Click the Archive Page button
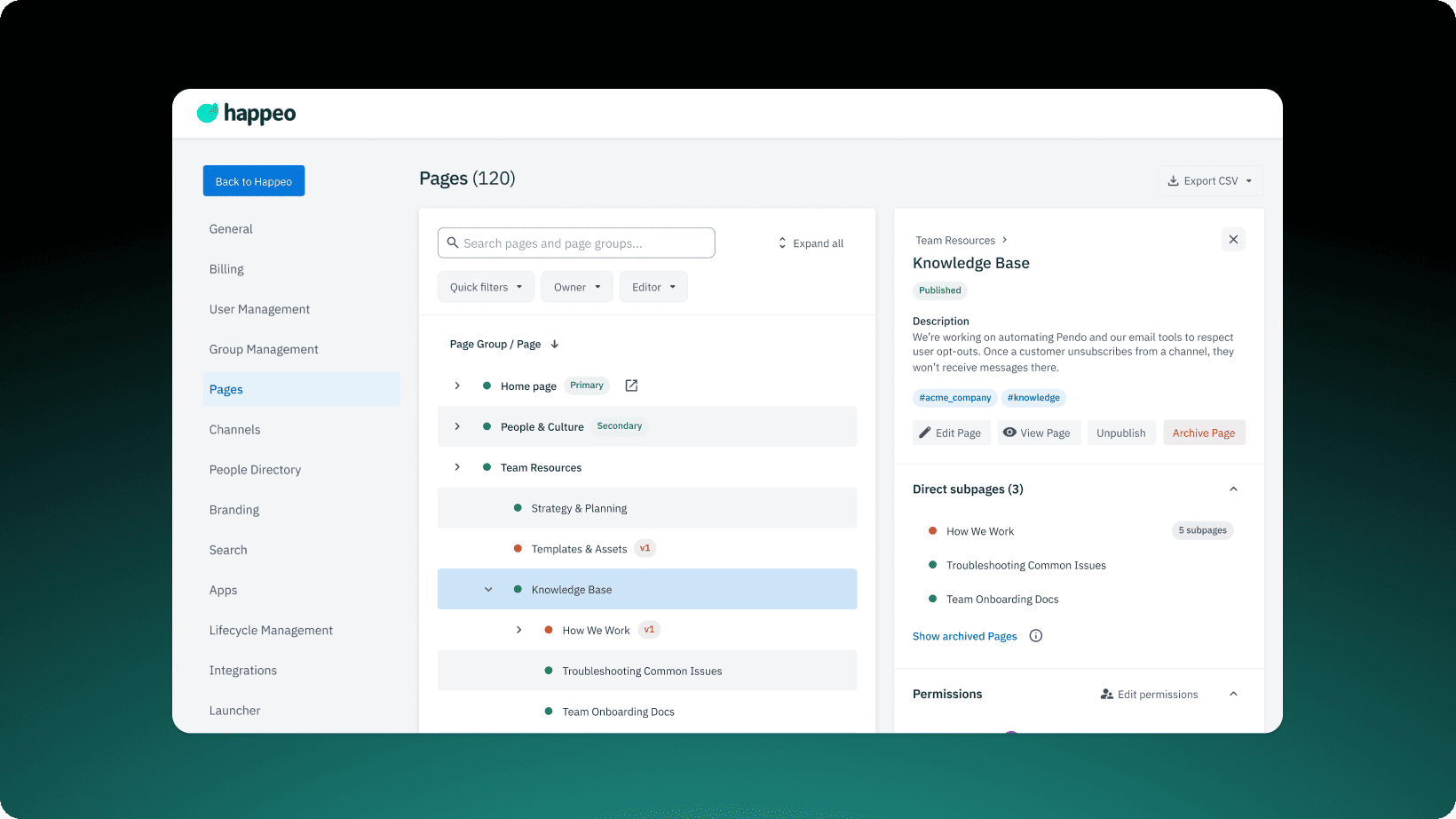Image resolution: width=1456 pixels, height=819 pixels. (1203, 433)
